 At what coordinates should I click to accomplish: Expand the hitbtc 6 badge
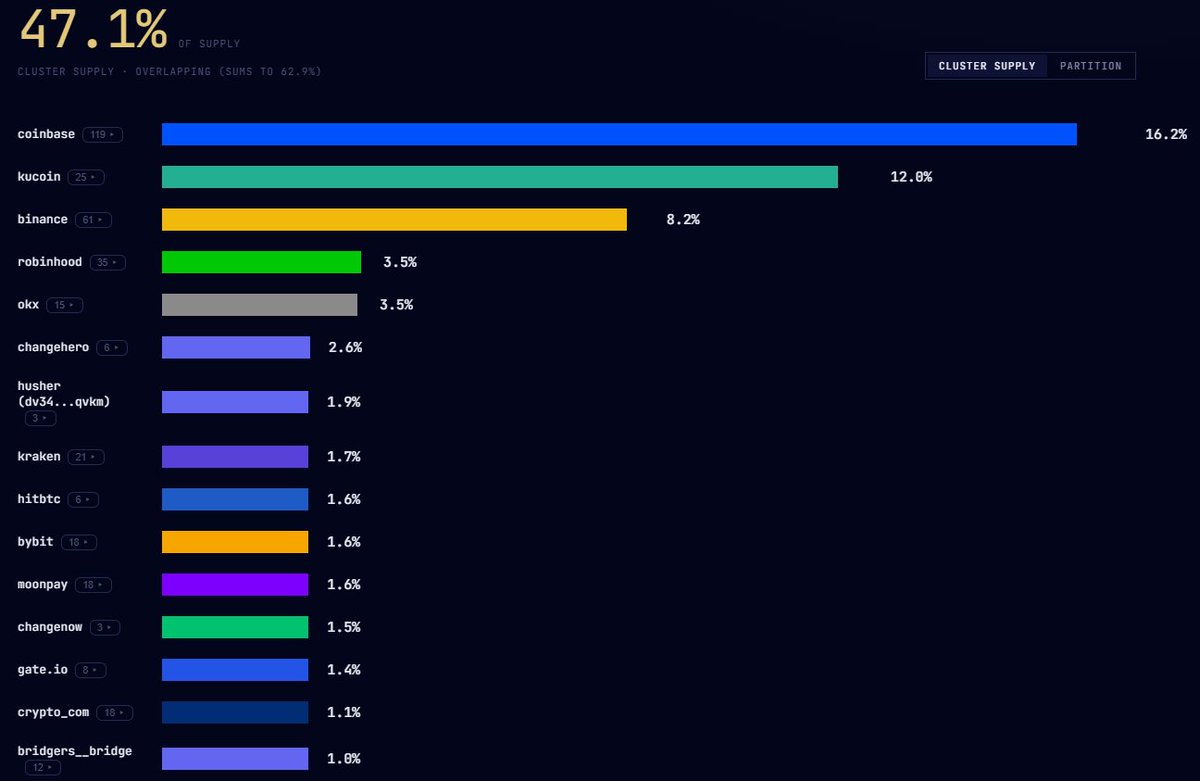[x=83, y=500]
